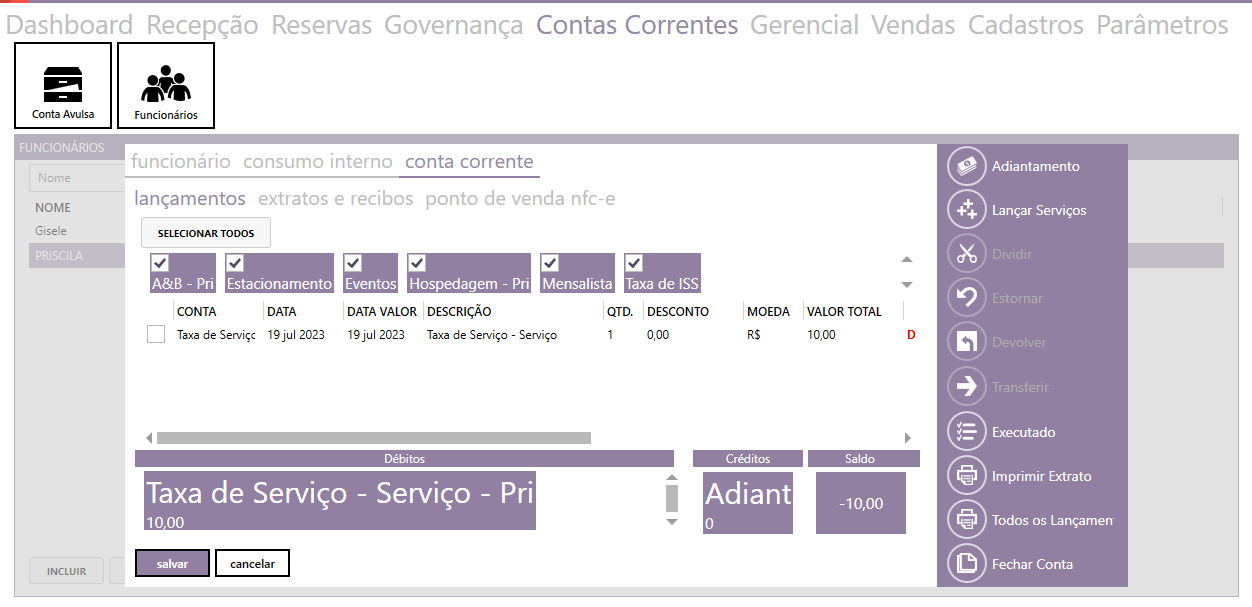Select the Taxa de Serviço row checkbox

point(156,335)
